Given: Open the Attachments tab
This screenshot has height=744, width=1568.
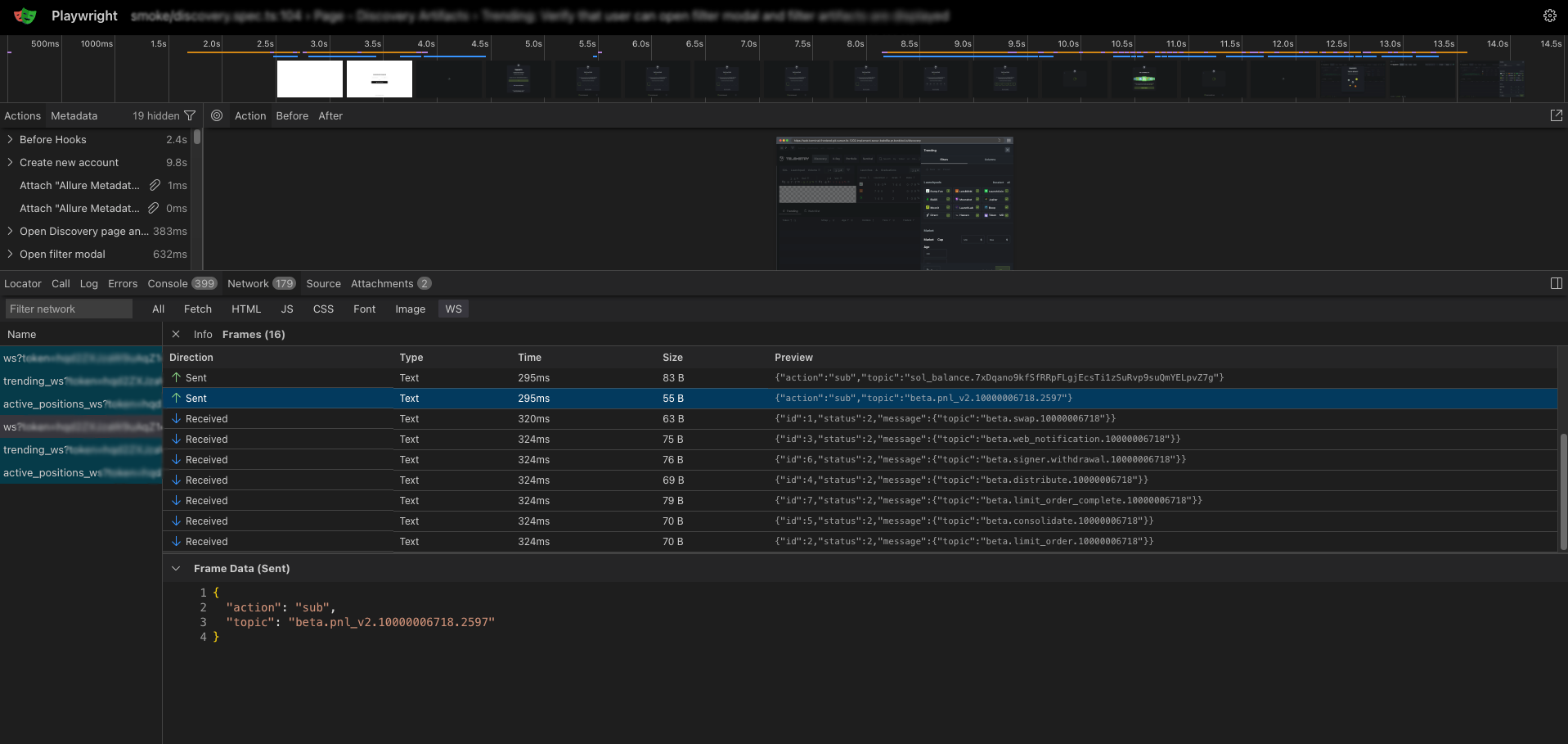Looking at the screenshot, I should 381,283.
